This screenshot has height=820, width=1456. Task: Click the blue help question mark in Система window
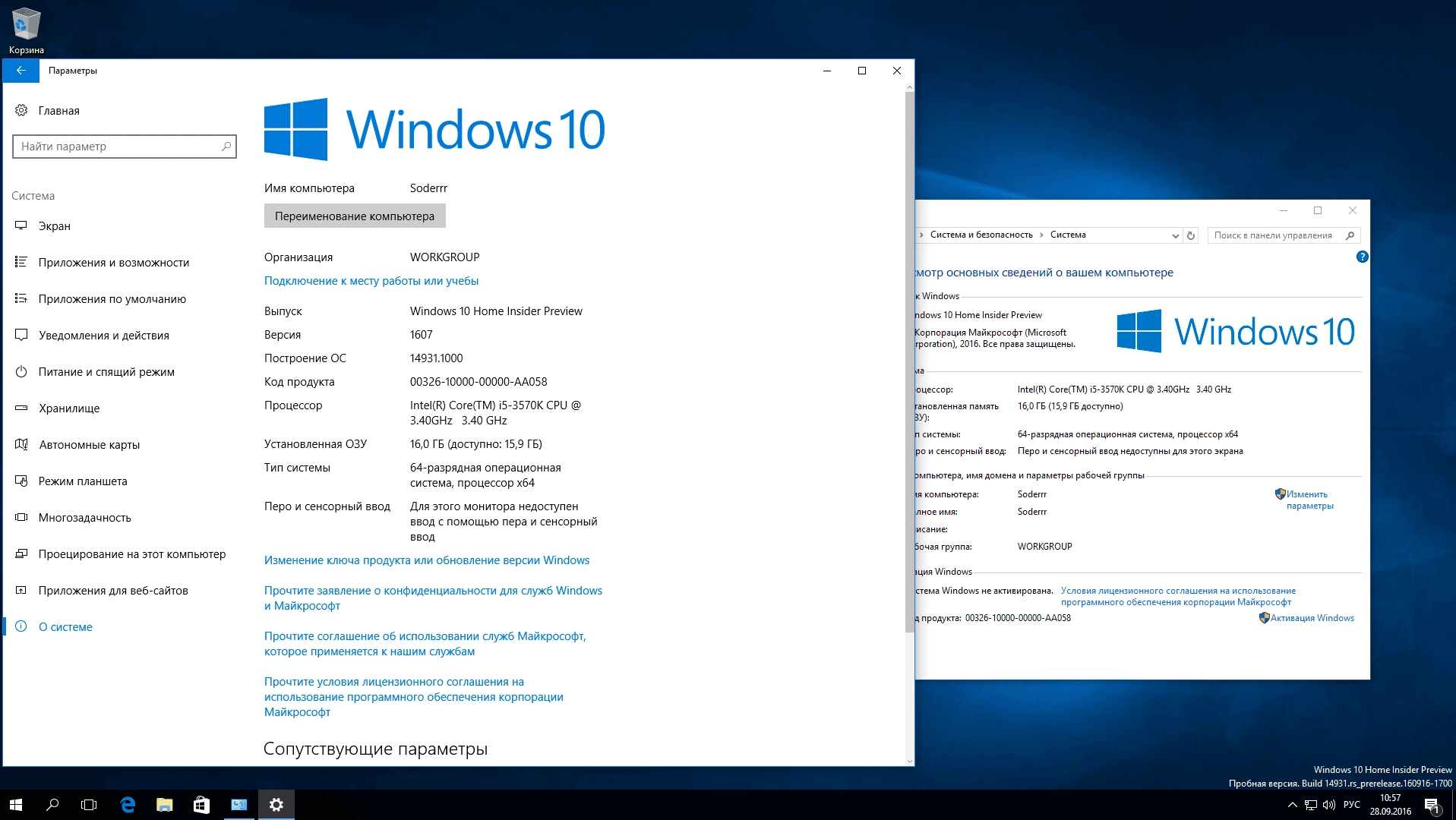pos(1362,257)
